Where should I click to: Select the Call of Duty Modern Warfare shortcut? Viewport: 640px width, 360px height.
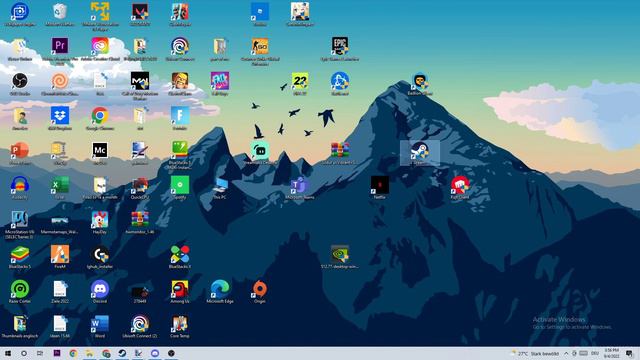[140, 81]
